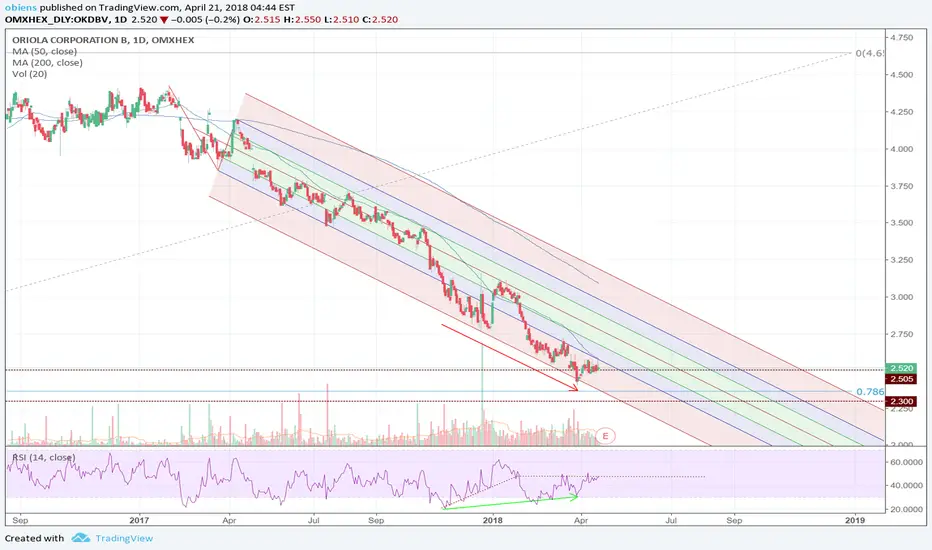Image resolution: width=932 pixels, height=550 pixels.
Task: Click the April 21, 2018 04:44 EST publication date
Action: tap(240, 8)
